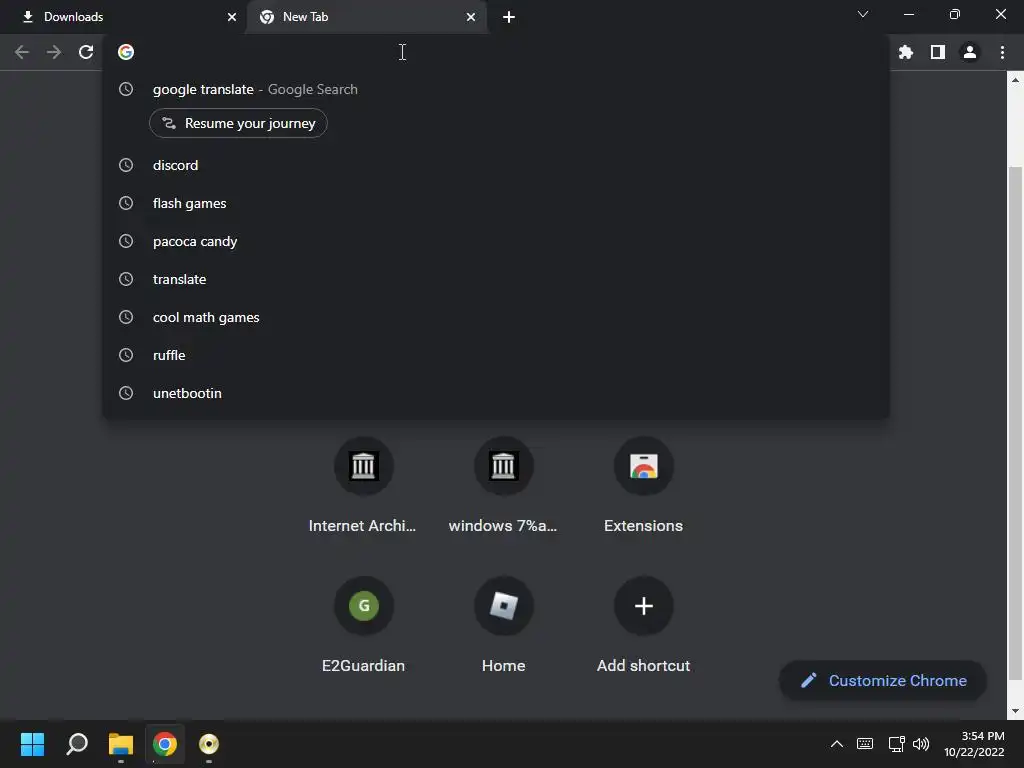Select the google translate suggestion
Image resolution: width=1024 pixels, height=768 pixels.
(x=496, y=89)
